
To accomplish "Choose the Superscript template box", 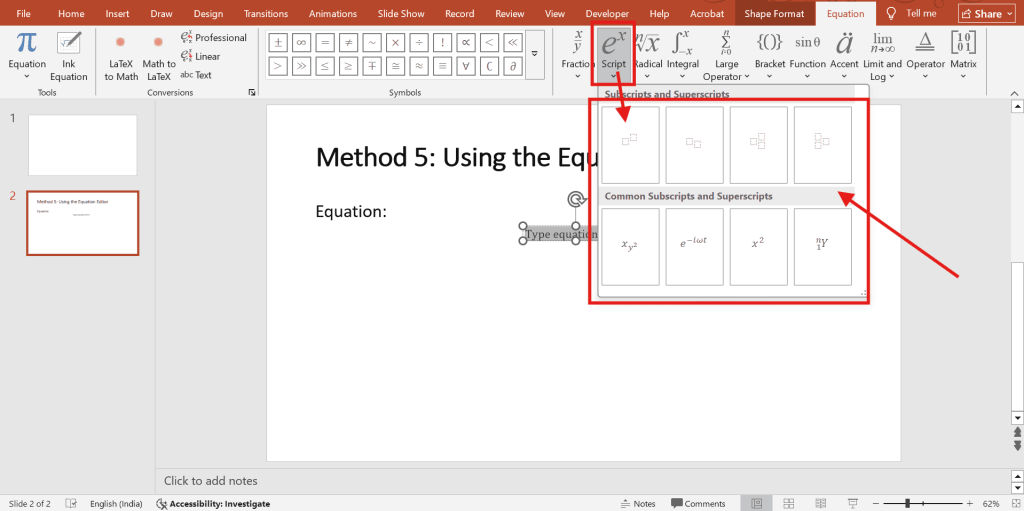I will coord(630,145).
